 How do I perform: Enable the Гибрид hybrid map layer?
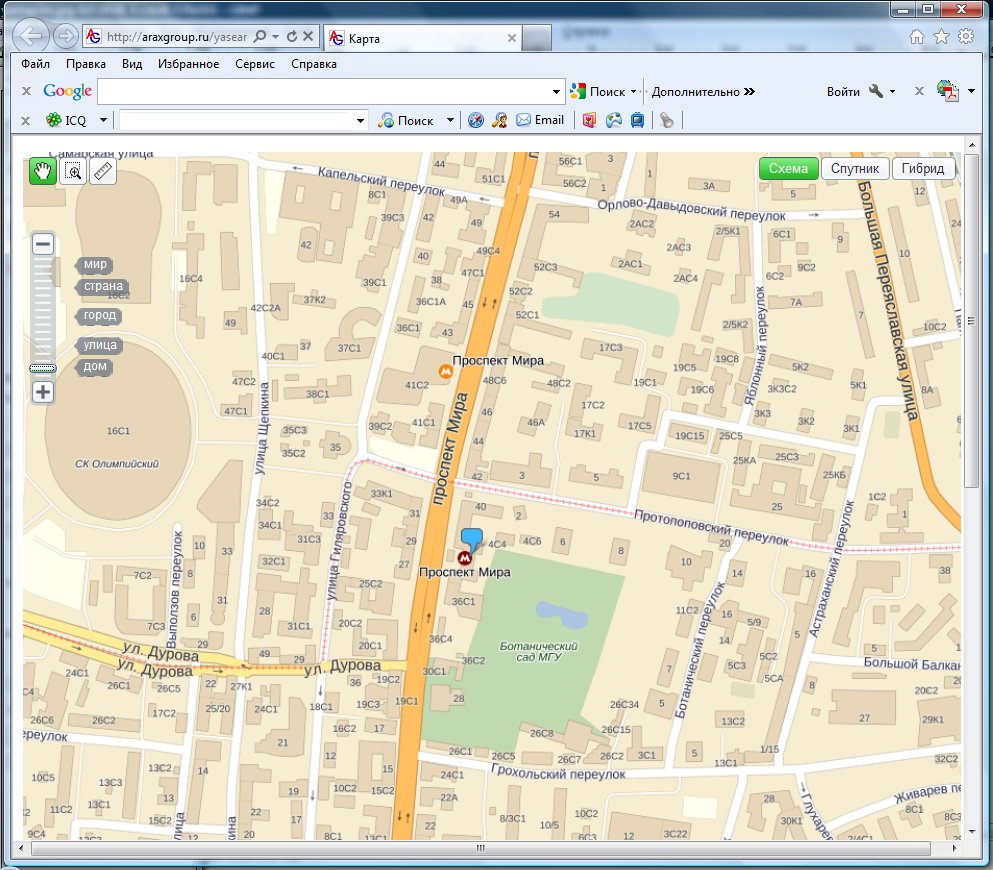tap(922, 169)
